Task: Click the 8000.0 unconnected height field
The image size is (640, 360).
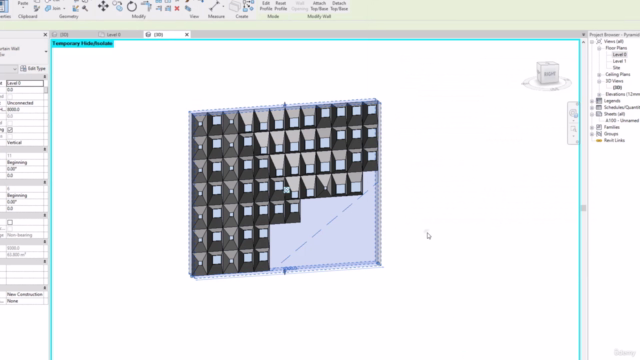Action: (24, 109)
